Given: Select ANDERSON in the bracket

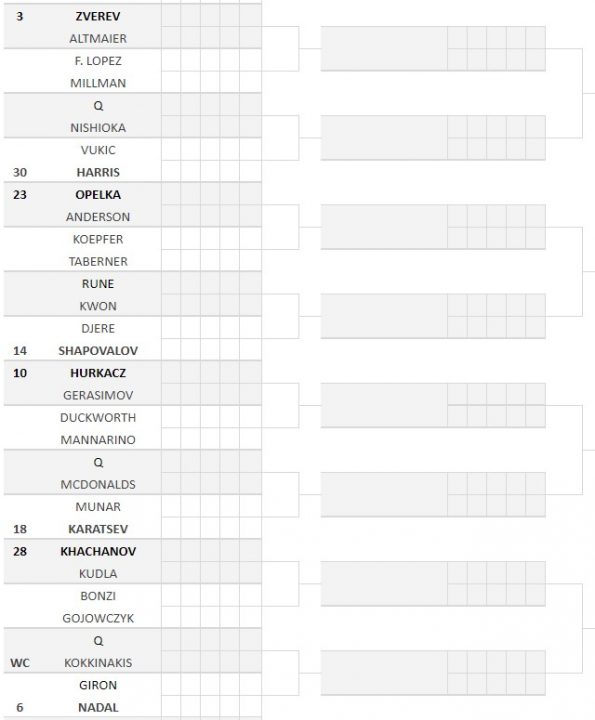Looking at the screenshot, I should pos(98,217).
